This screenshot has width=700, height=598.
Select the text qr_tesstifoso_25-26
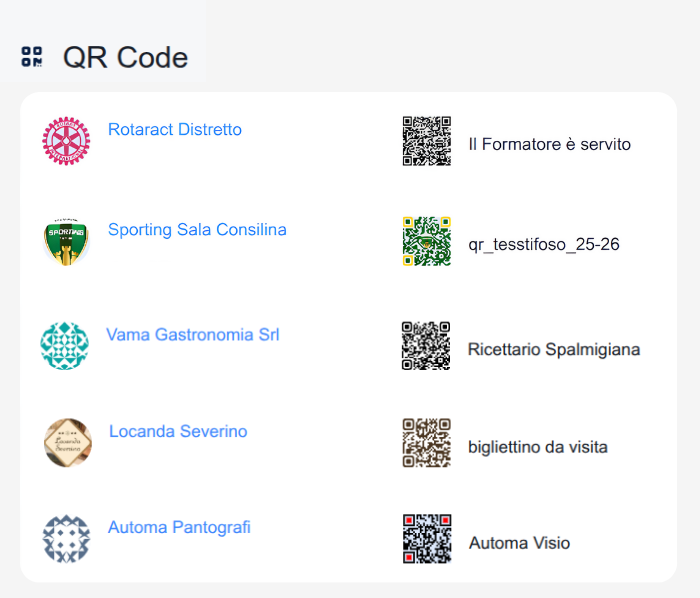pyautogui.click(x=544, y=245)
